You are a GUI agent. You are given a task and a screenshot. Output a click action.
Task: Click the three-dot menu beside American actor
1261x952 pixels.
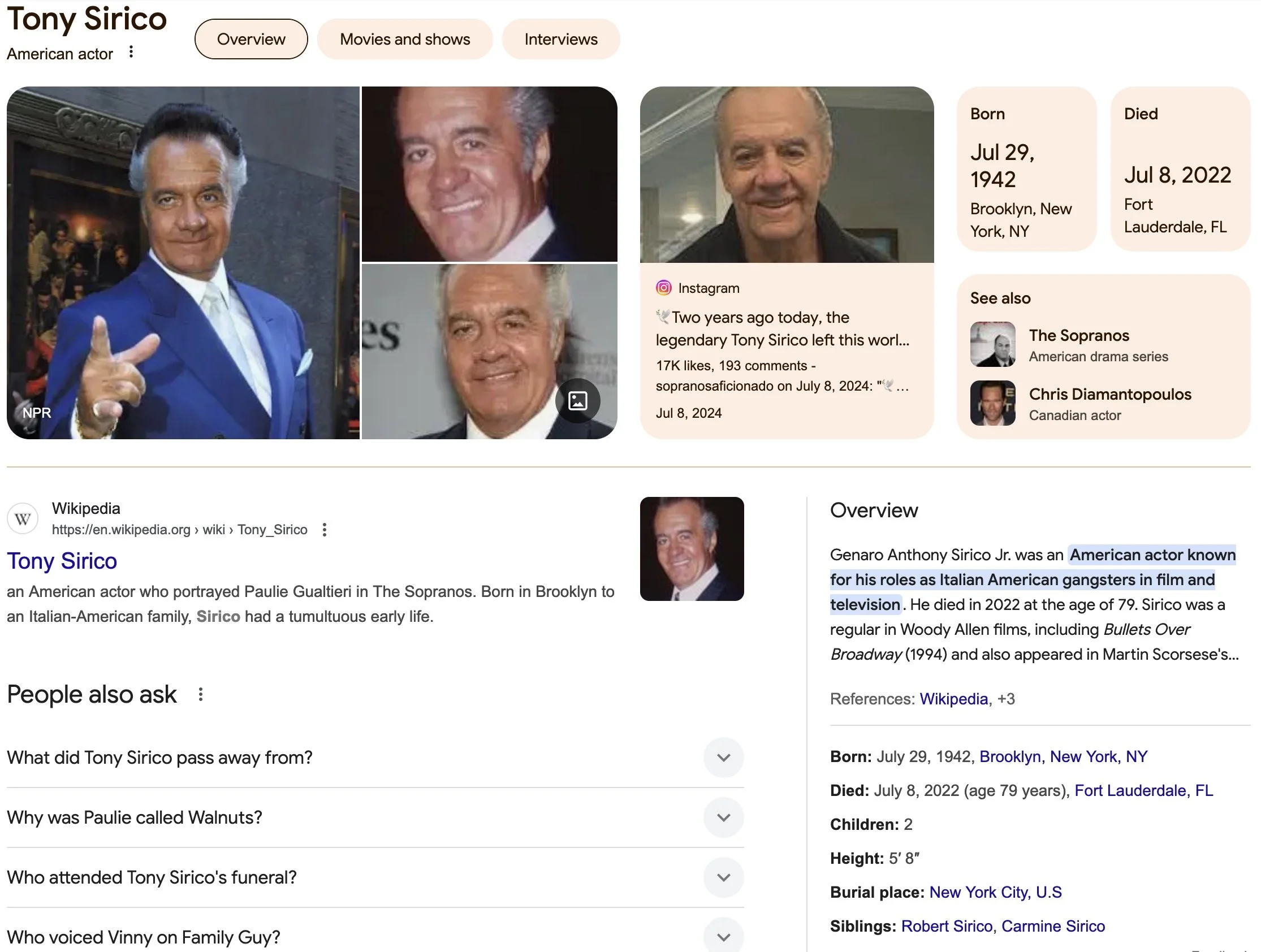[x=131, y=52]
